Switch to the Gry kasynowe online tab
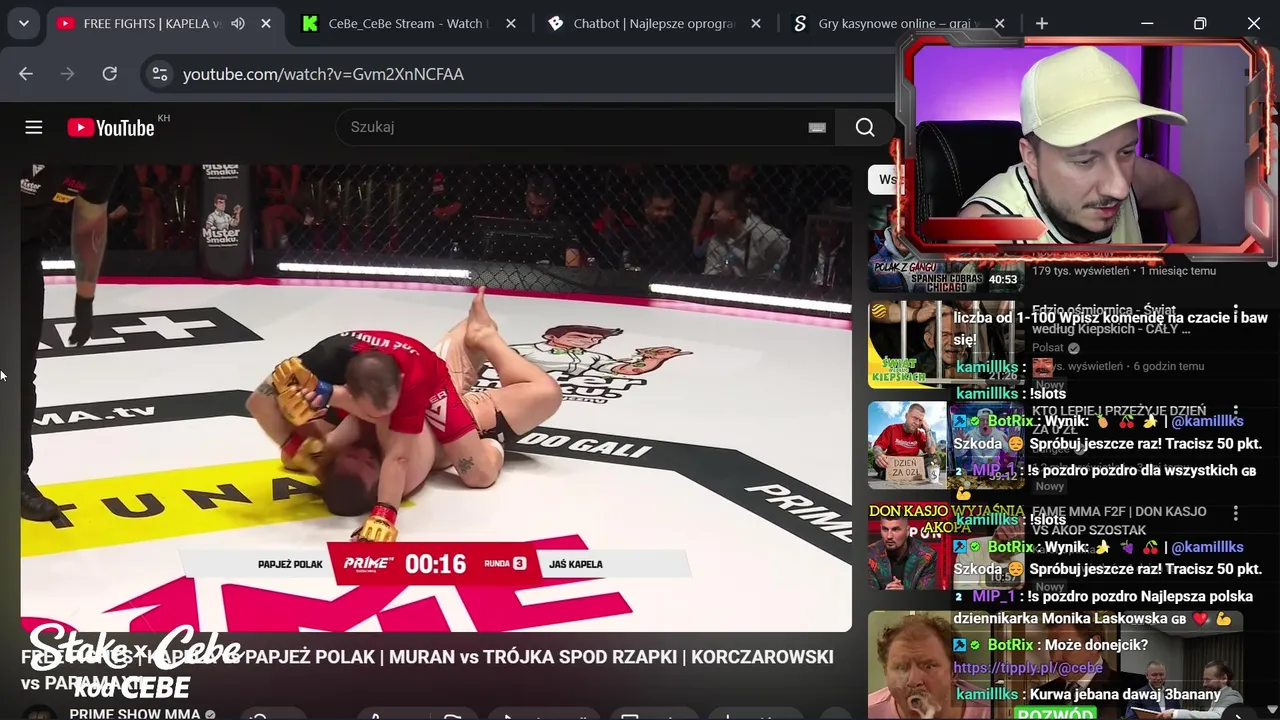1280x720 pixels. 885,23
